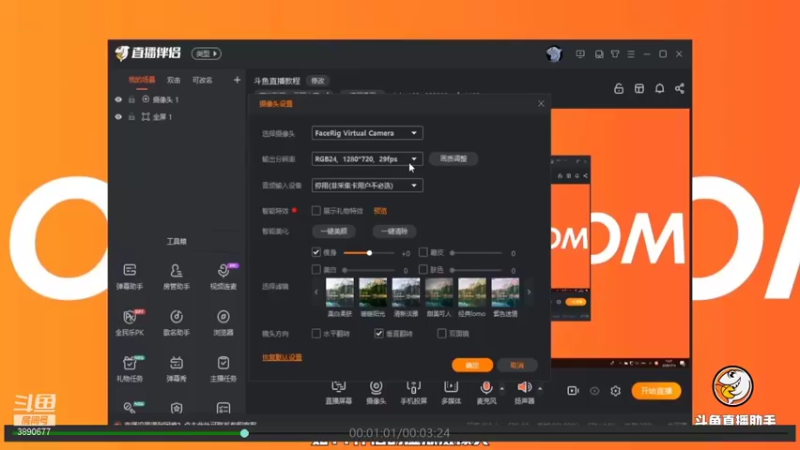This screenshot has width=800, height=450.
Task: Click the 一键清除 button
Action: coord(394,231)
